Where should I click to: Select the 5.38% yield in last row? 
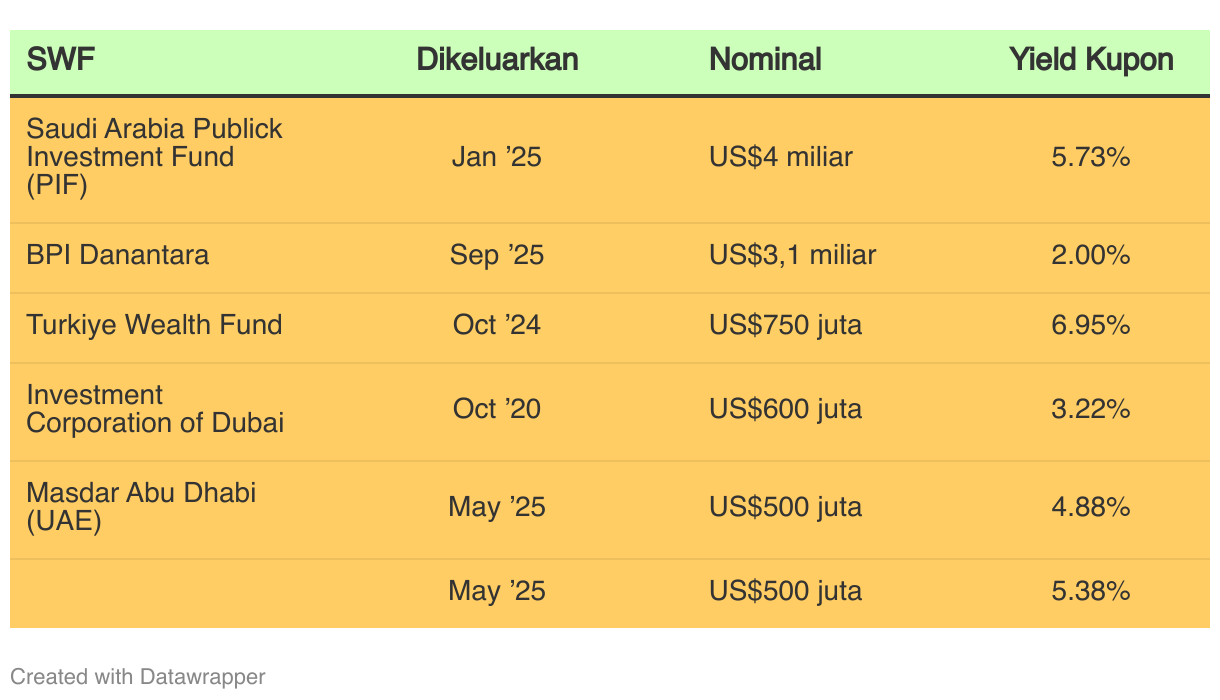pyautogui.click(x=1090, y=591)
